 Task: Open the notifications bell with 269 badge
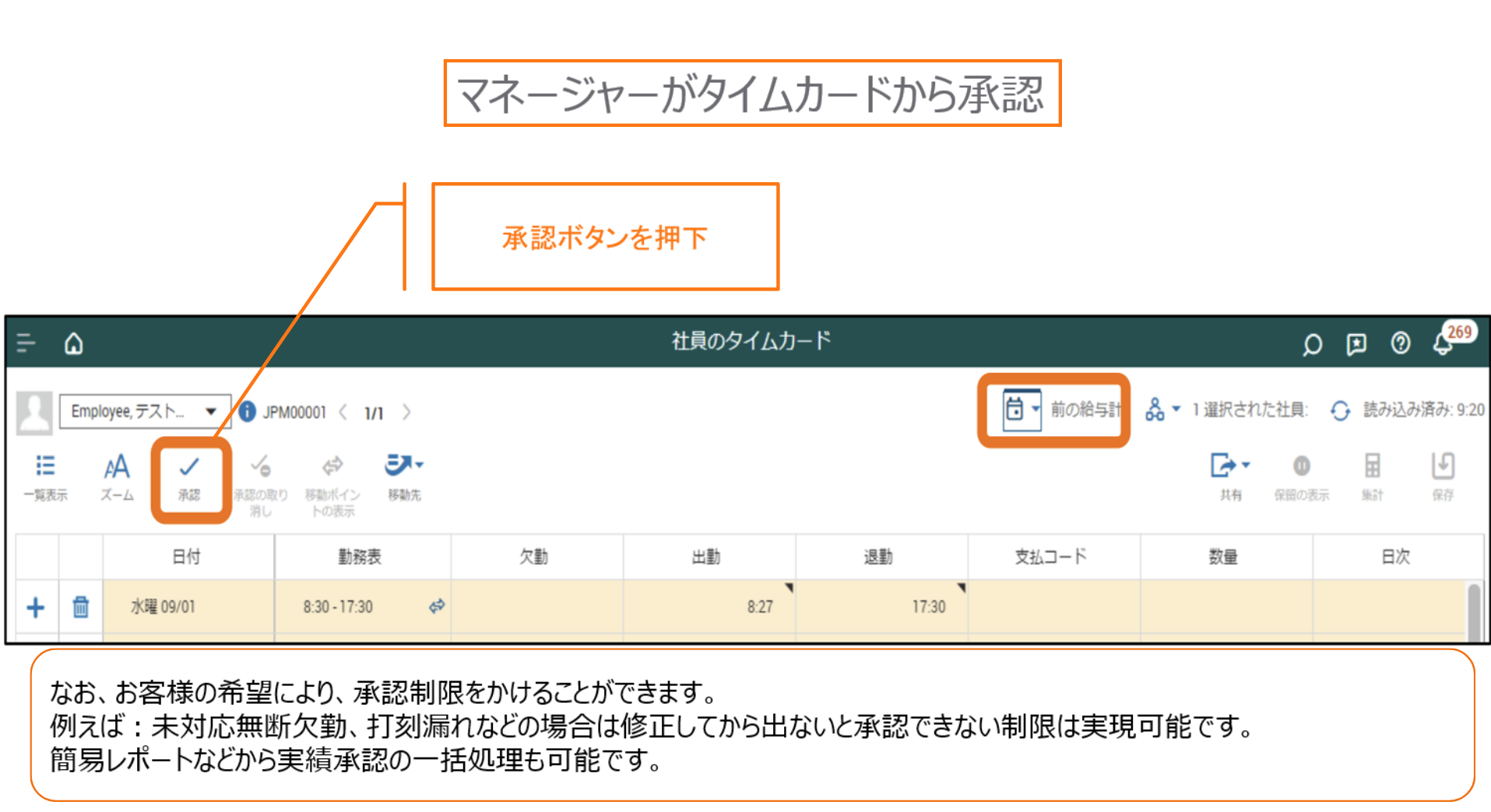tap(1443, 343)
